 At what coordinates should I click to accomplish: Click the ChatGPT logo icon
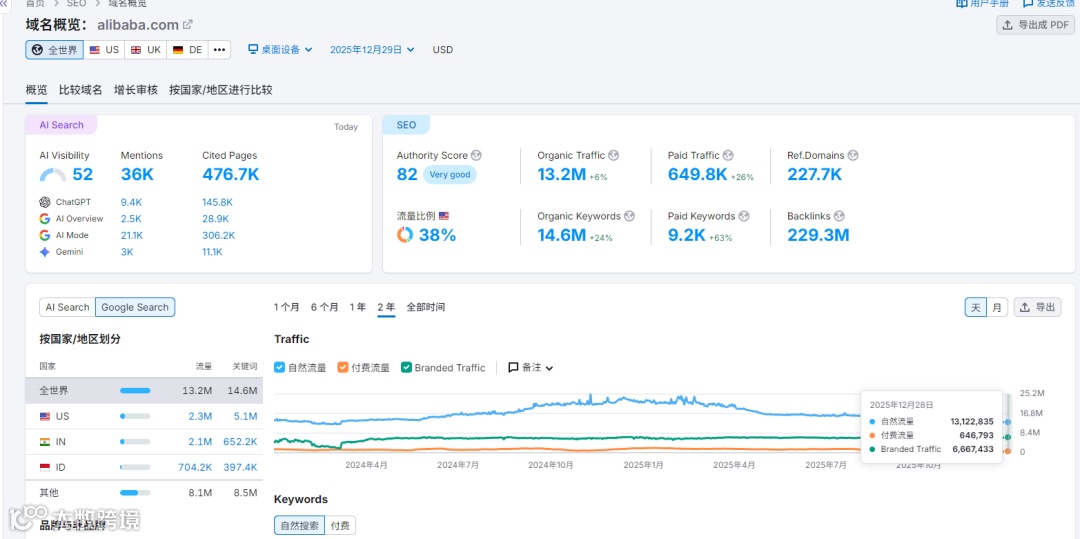pyautogui.click(x=45, y=202)
